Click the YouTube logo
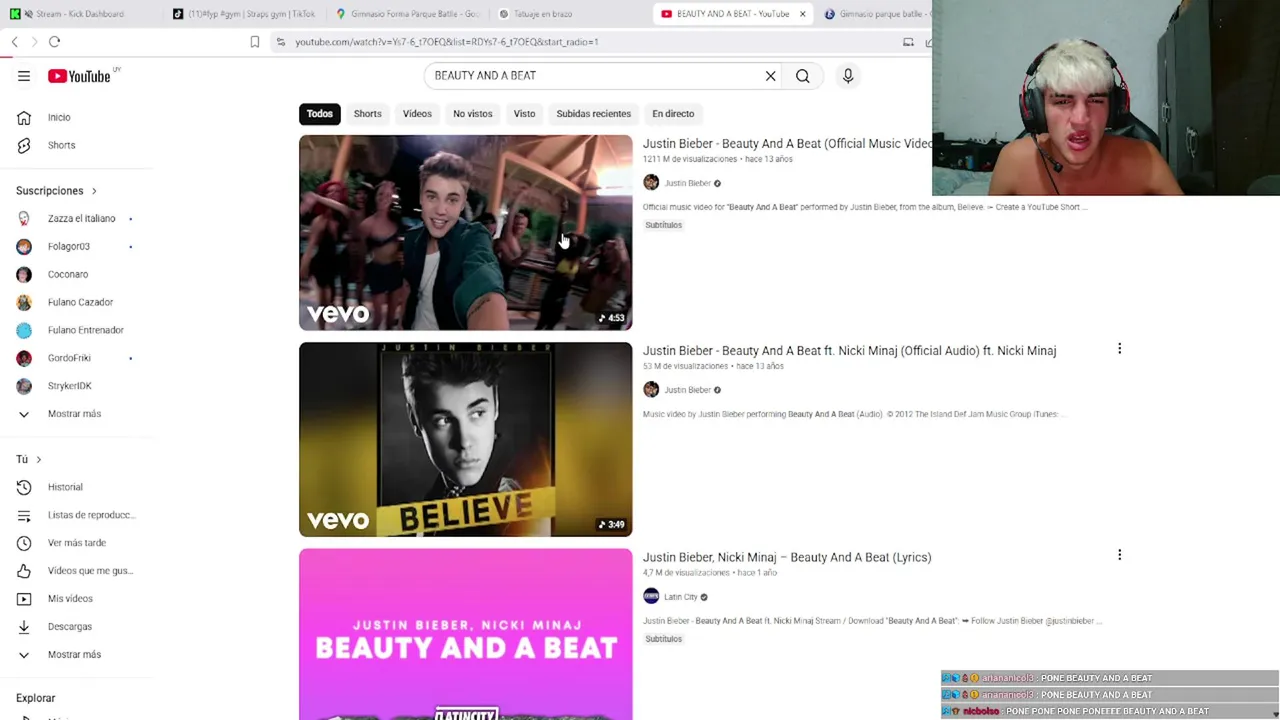The height and width of the screenshot is (720, 1280). point(79,76)
